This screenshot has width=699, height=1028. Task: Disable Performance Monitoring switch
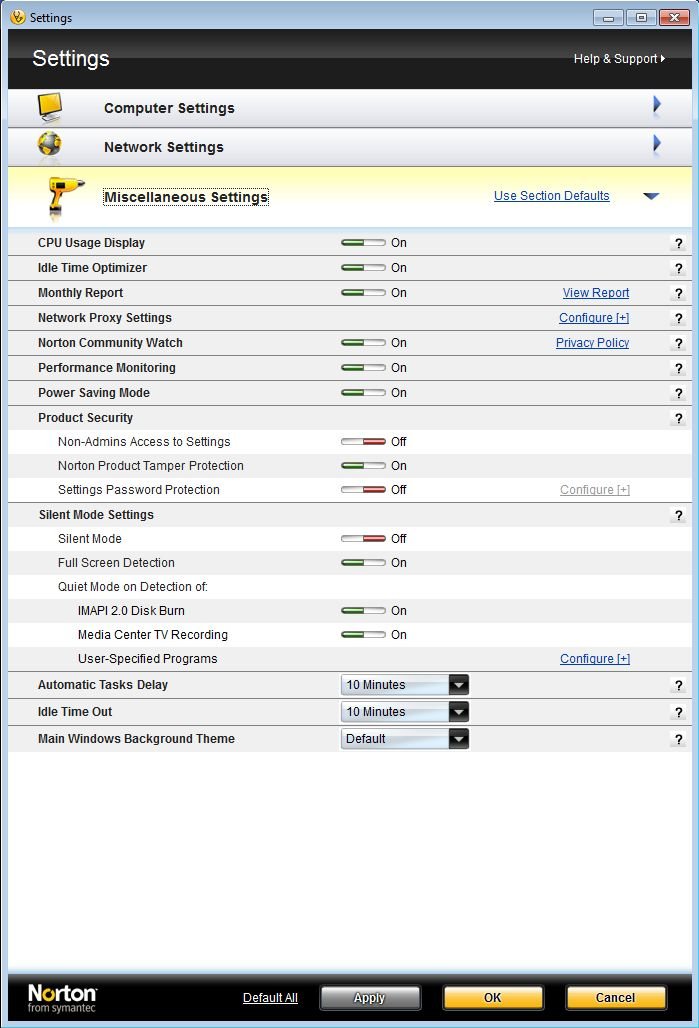tap(363, 367)
